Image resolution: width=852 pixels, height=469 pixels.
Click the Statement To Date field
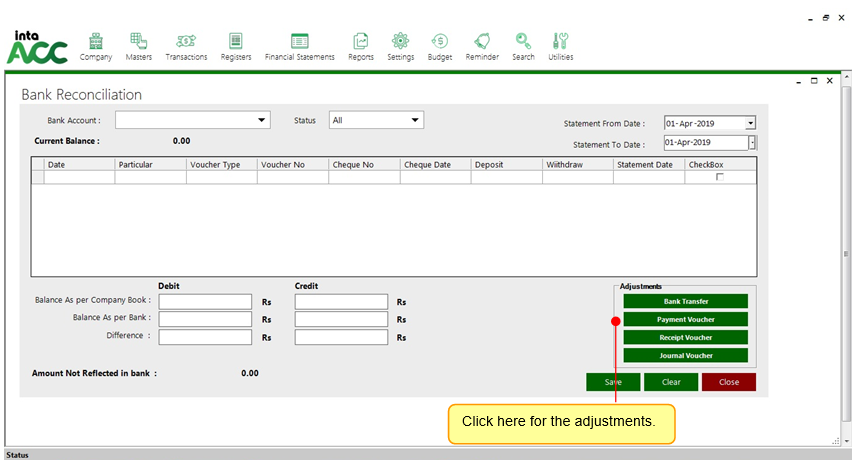pos(704,143)
